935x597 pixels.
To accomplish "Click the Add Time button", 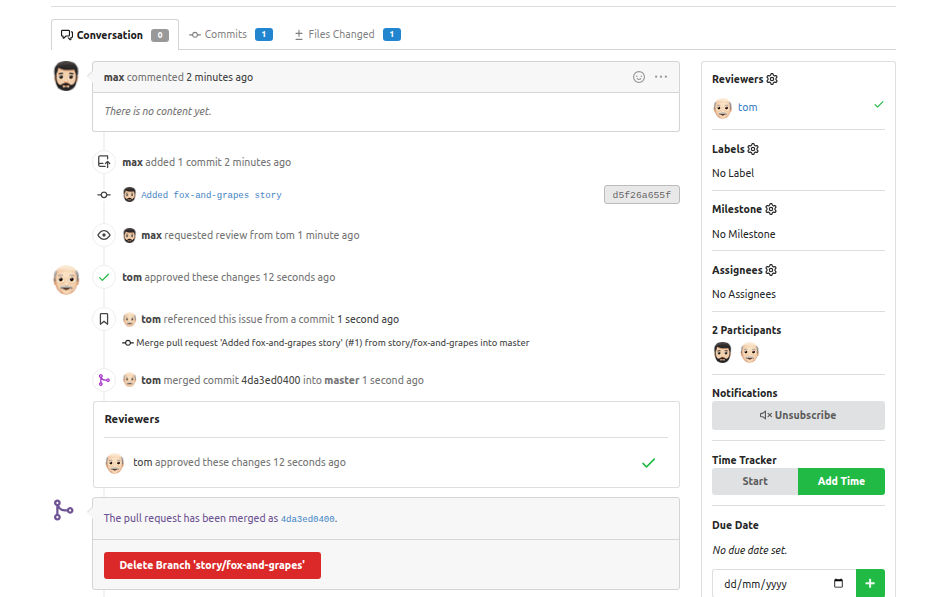I will click(x=841, y=481).
